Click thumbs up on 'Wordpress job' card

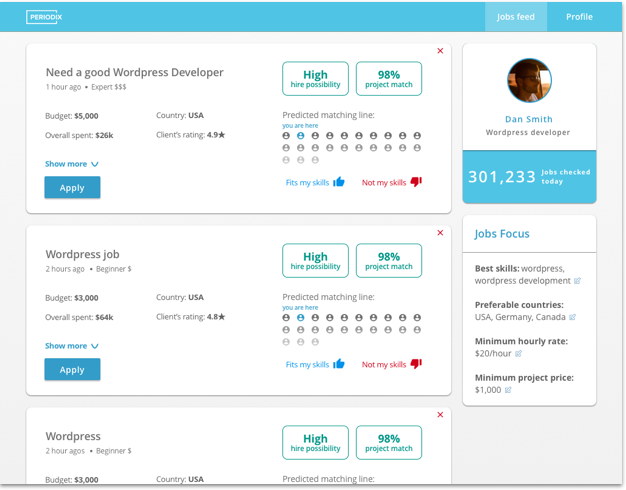click(x=339, y=364)
